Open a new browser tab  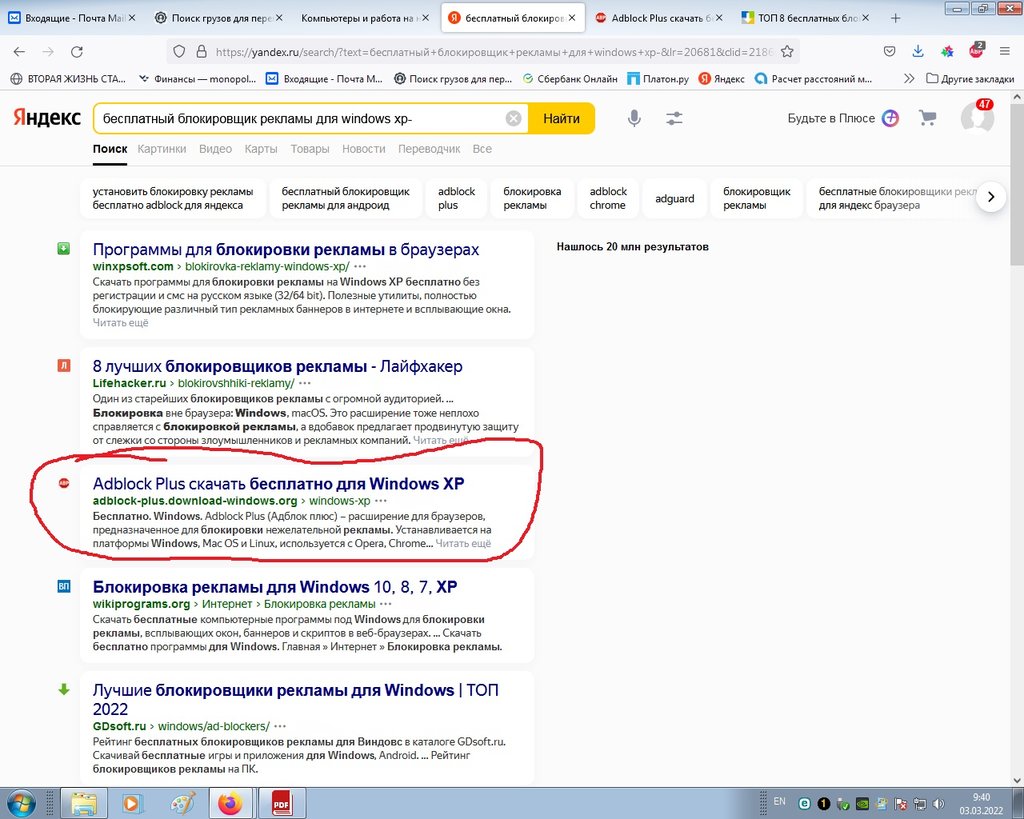click(895, 18)
